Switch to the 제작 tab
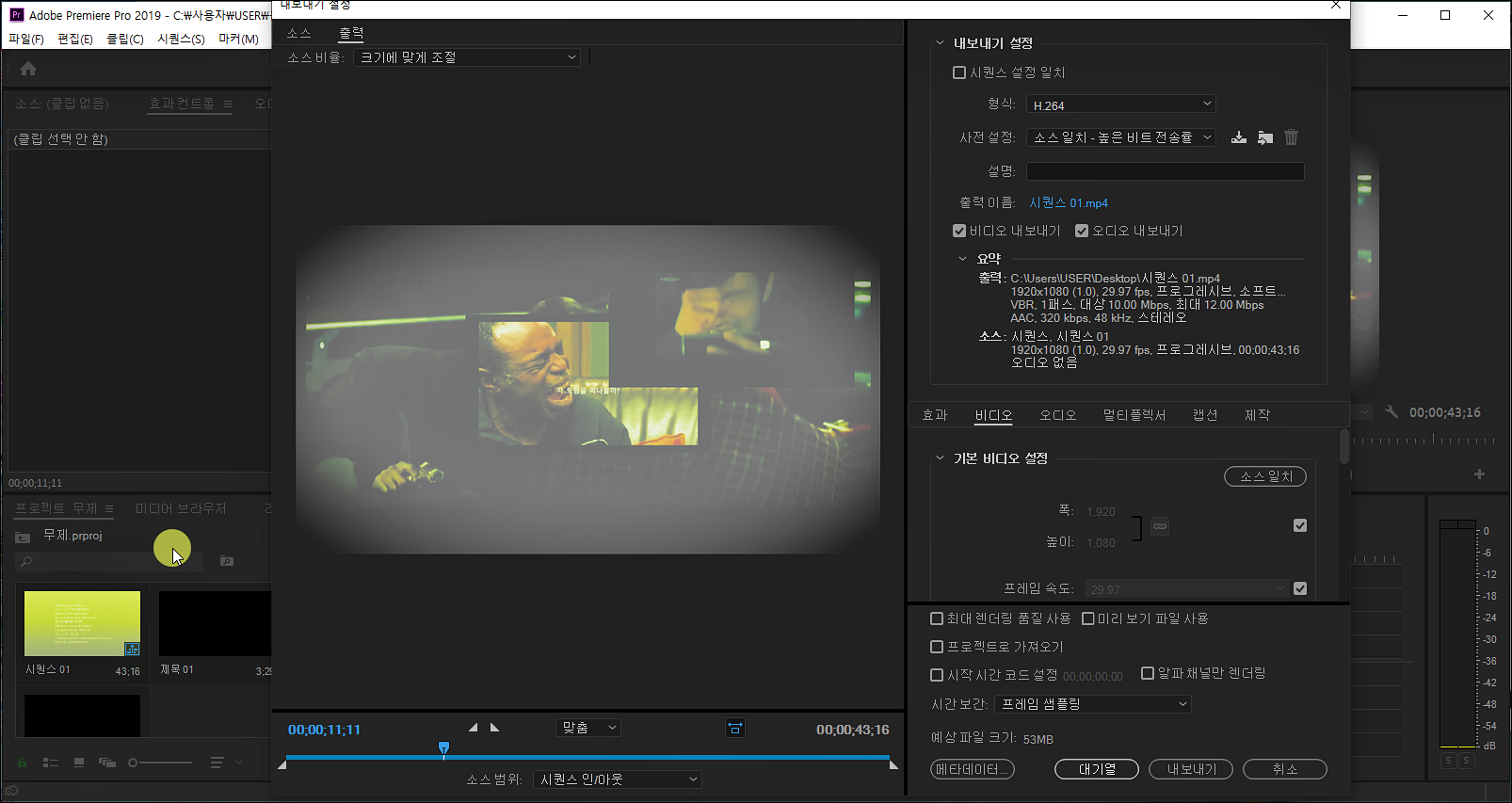The height and width of the screenshot is (803, 1512). (x=1258, y=415)
